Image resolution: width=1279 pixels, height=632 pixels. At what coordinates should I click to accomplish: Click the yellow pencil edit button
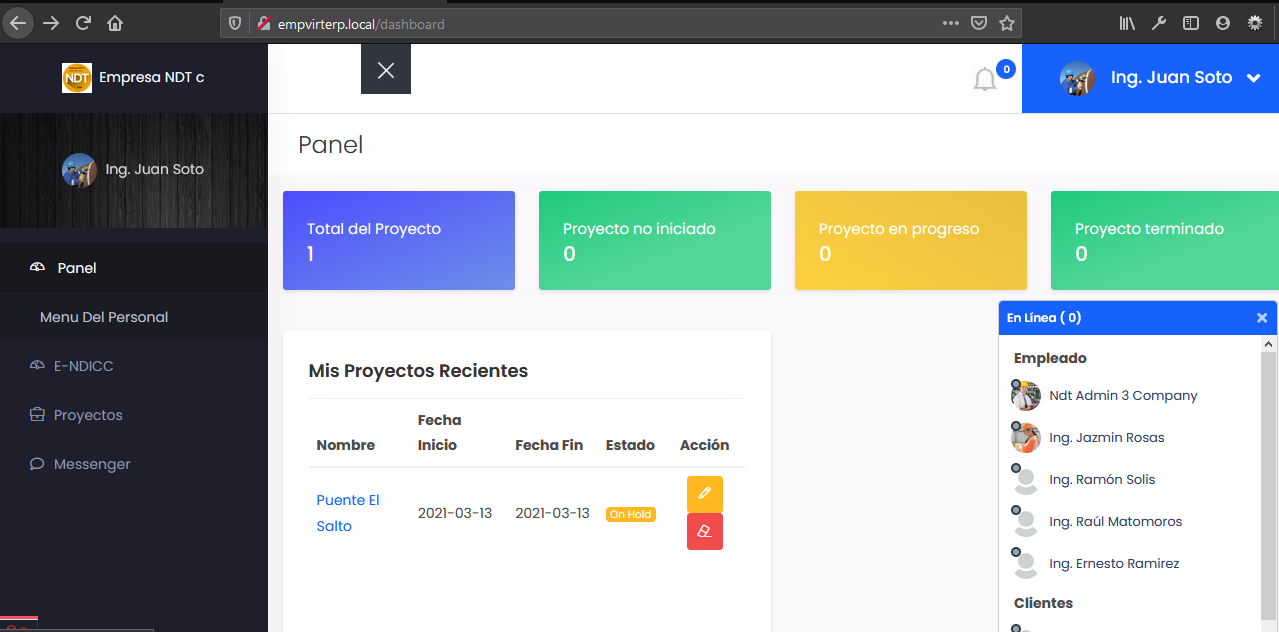click(x=704, y=494)
